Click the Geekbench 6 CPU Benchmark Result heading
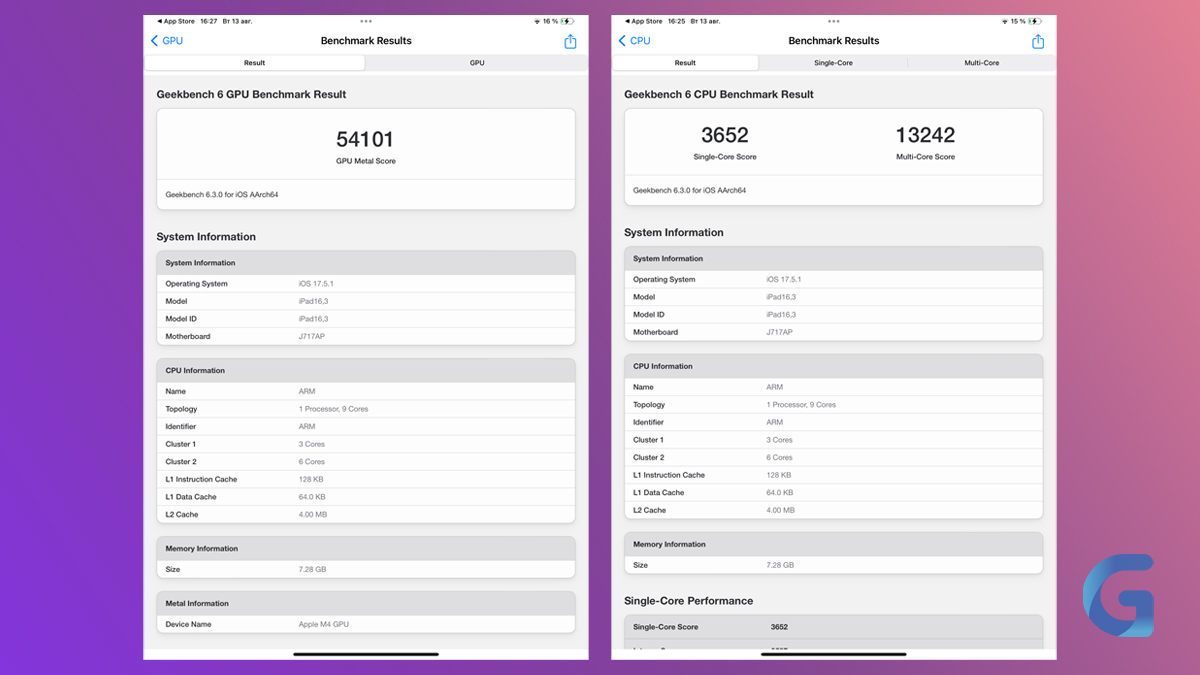 [x=719, y=94]
